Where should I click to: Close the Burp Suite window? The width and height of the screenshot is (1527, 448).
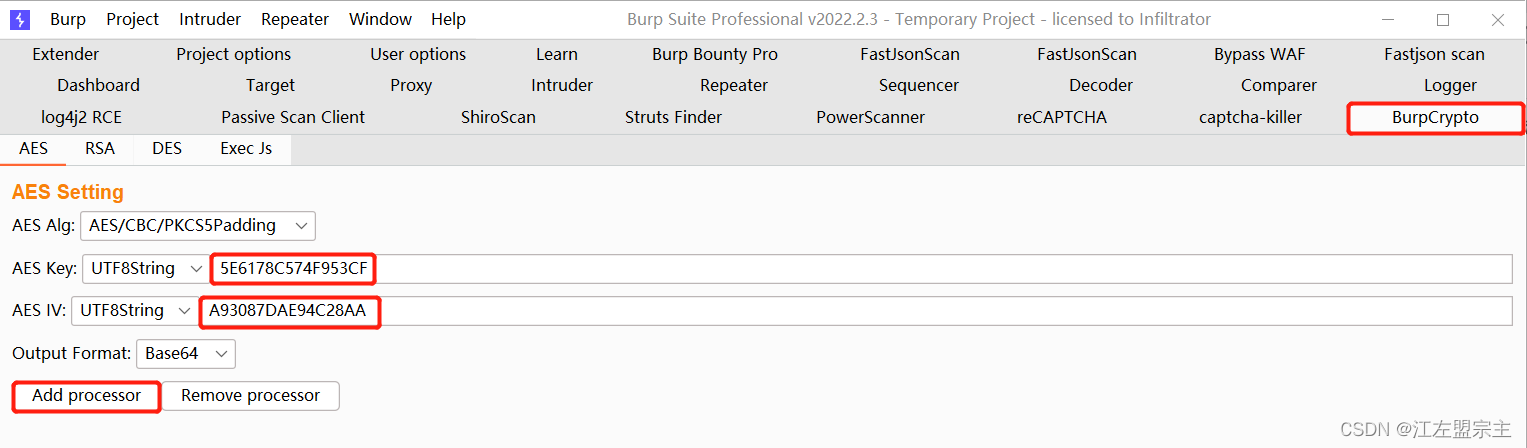pyautogui.click(x=1497, y=19)
